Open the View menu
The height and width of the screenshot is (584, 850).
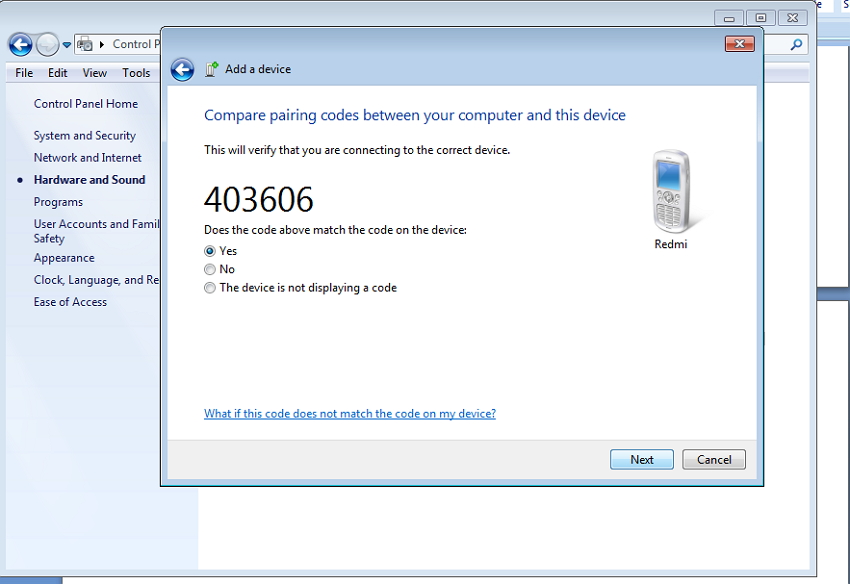coord(95,73)
